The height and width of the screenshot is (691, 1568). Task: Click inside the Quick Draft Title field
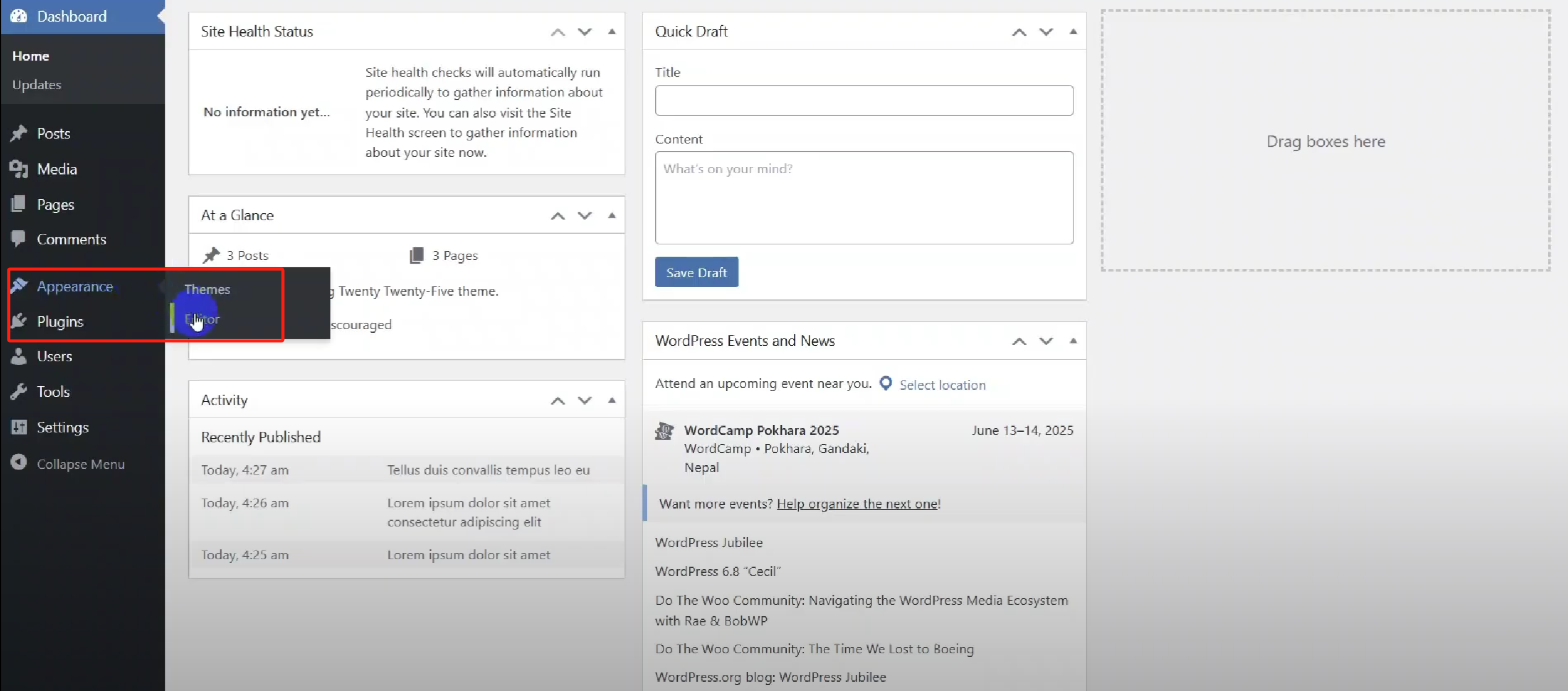864,100
